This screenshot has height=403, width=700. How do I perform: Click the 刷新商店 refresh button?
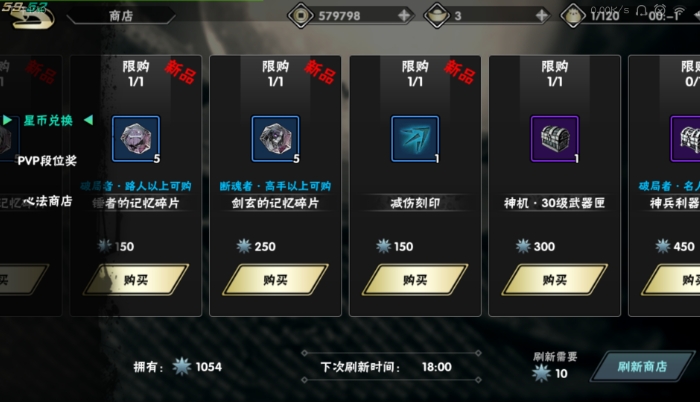642,366
